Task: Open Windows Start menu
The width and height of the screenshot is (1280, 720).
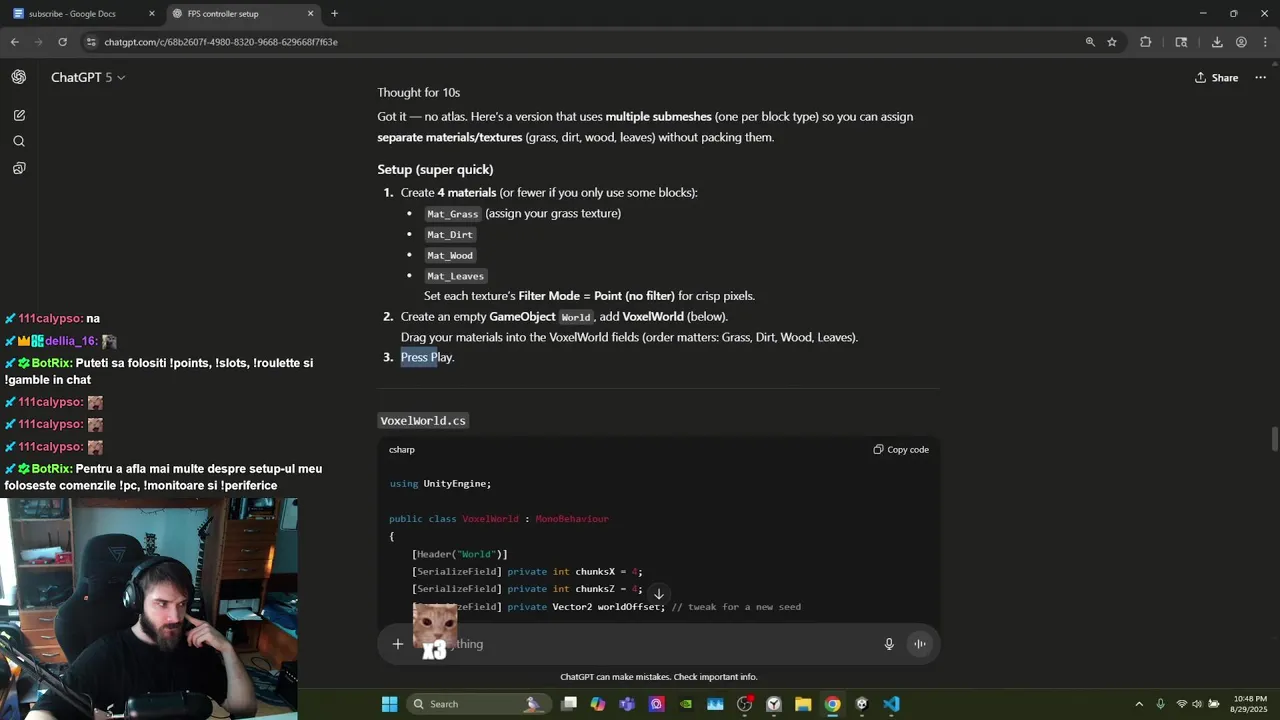Action: 389,704
